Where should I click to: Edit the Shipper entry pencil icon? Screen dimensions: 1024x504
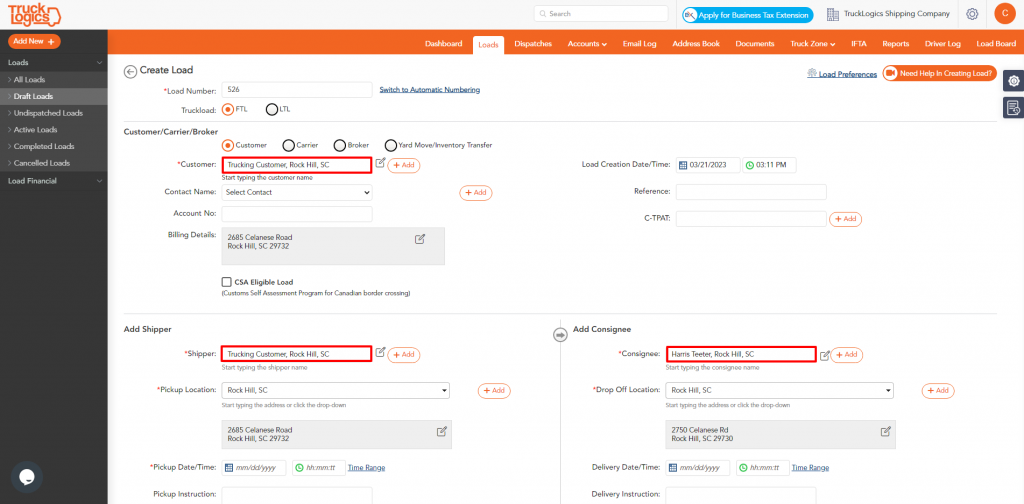(381, 353)
